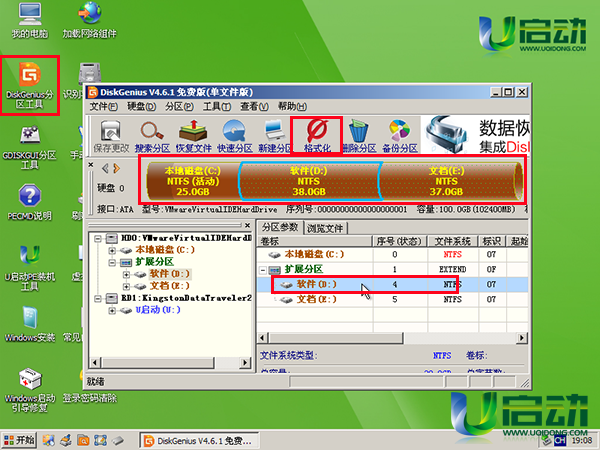Select U启动(U:) in tree
The height and width of the screenshot is (450, 600).
tap(158, 310)
